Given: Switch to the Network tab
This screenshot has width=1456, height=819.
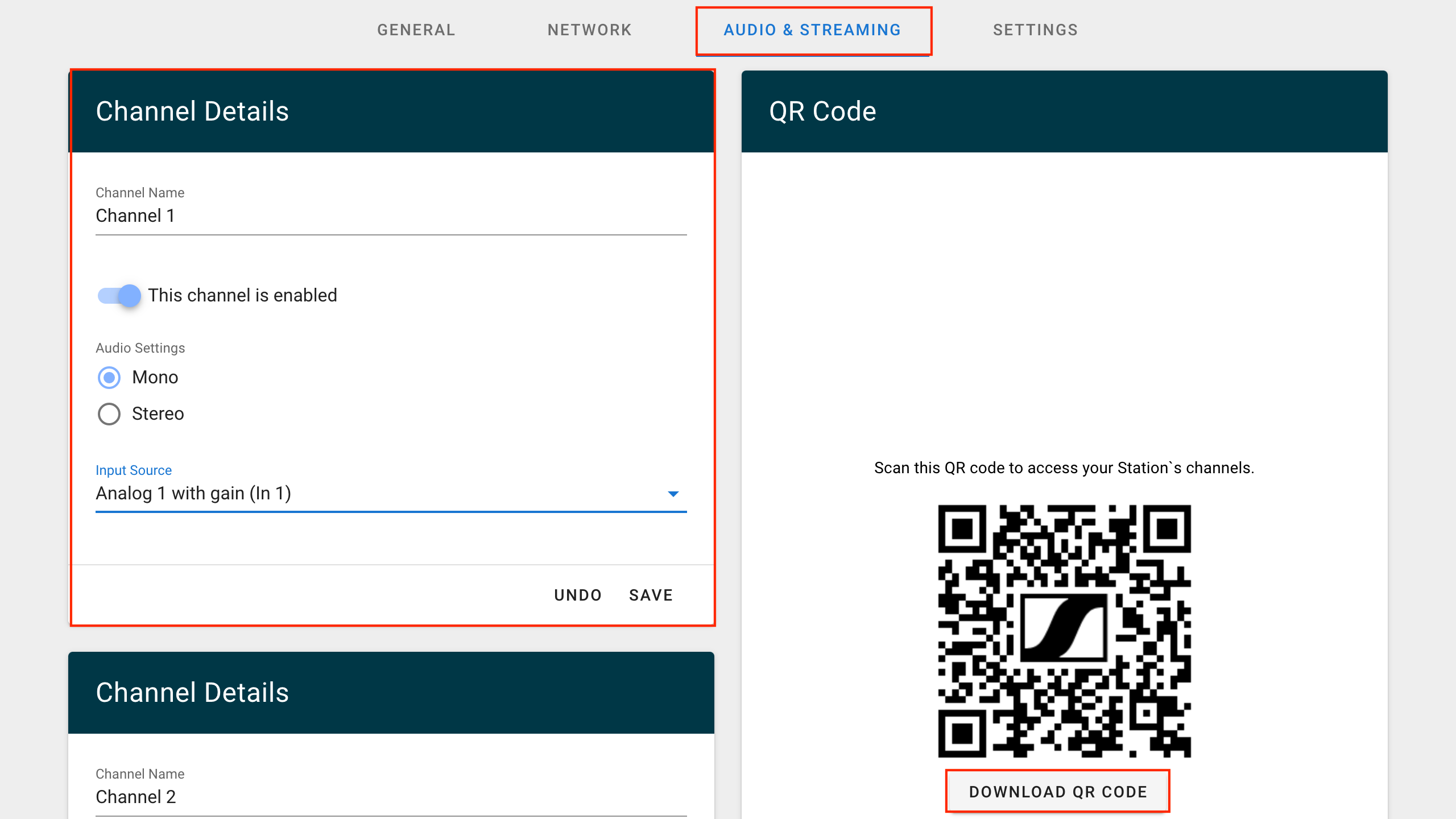Looking at the screenshot, I should click(x=589, y=30).
